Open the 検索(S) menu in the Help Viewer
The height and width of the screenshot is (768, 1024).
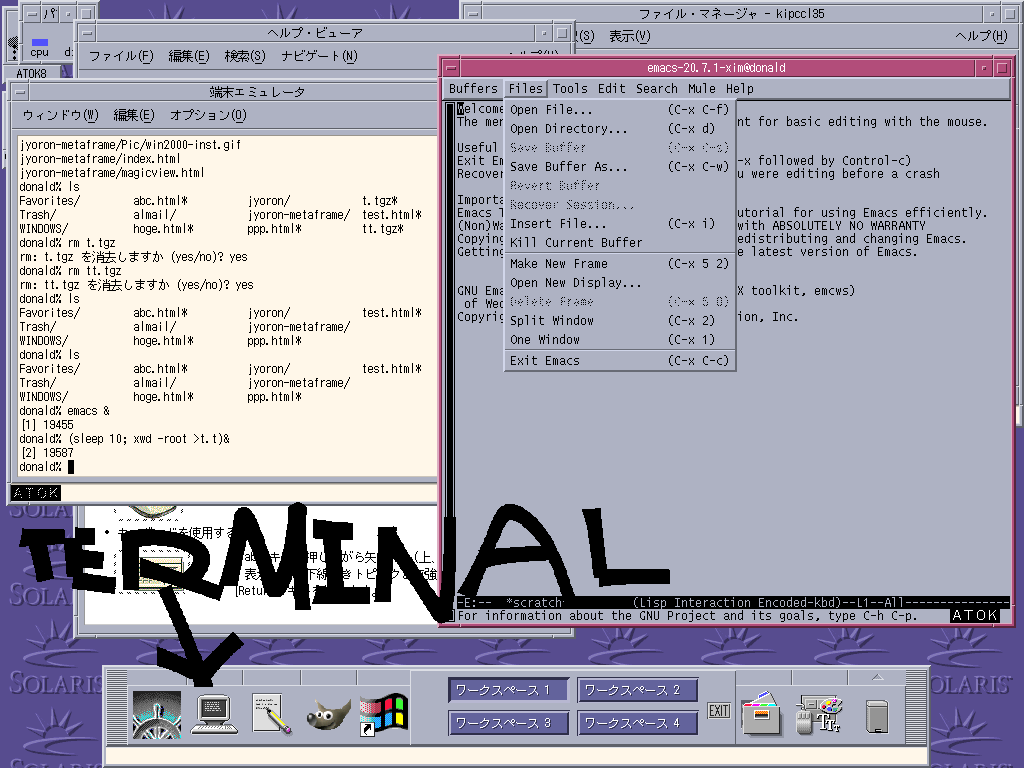pyautogui.click(x=245, y=56)
